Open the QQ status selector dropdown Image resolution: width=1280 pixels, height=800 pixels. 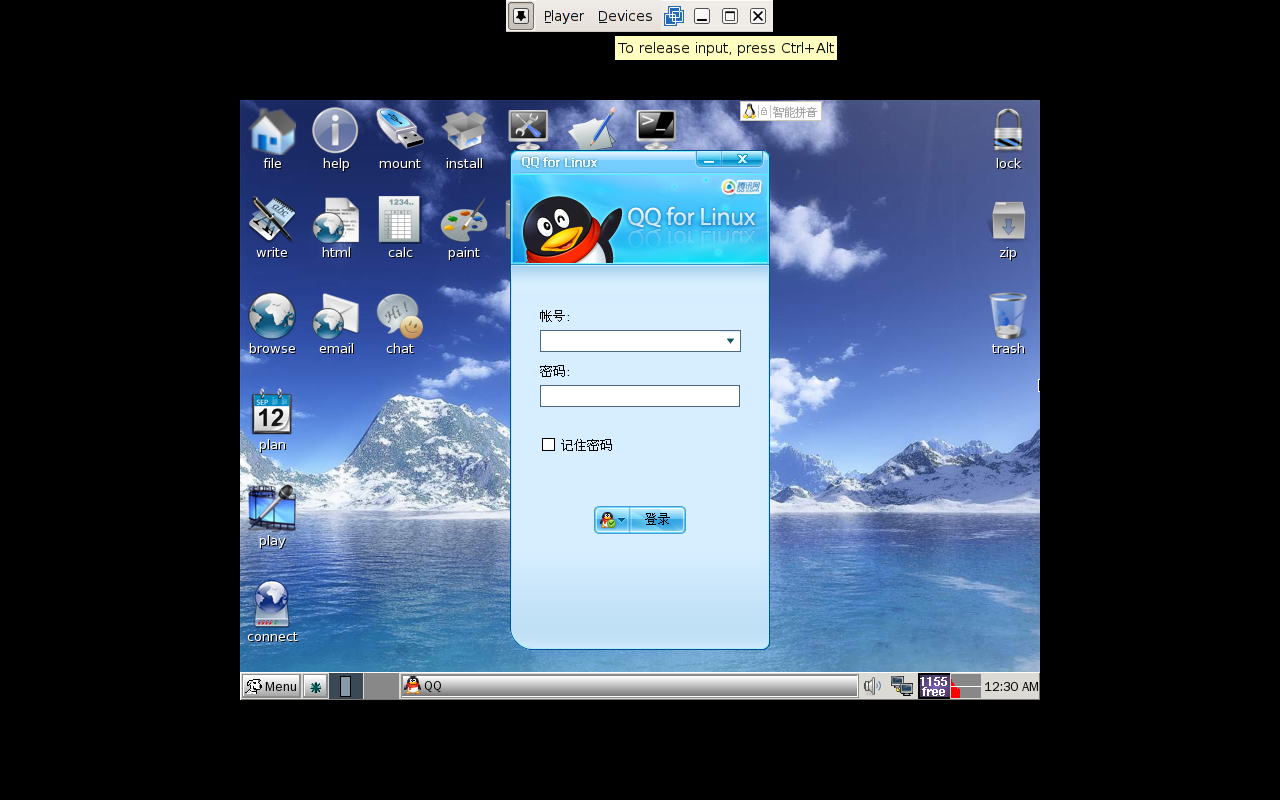point(612,520)
